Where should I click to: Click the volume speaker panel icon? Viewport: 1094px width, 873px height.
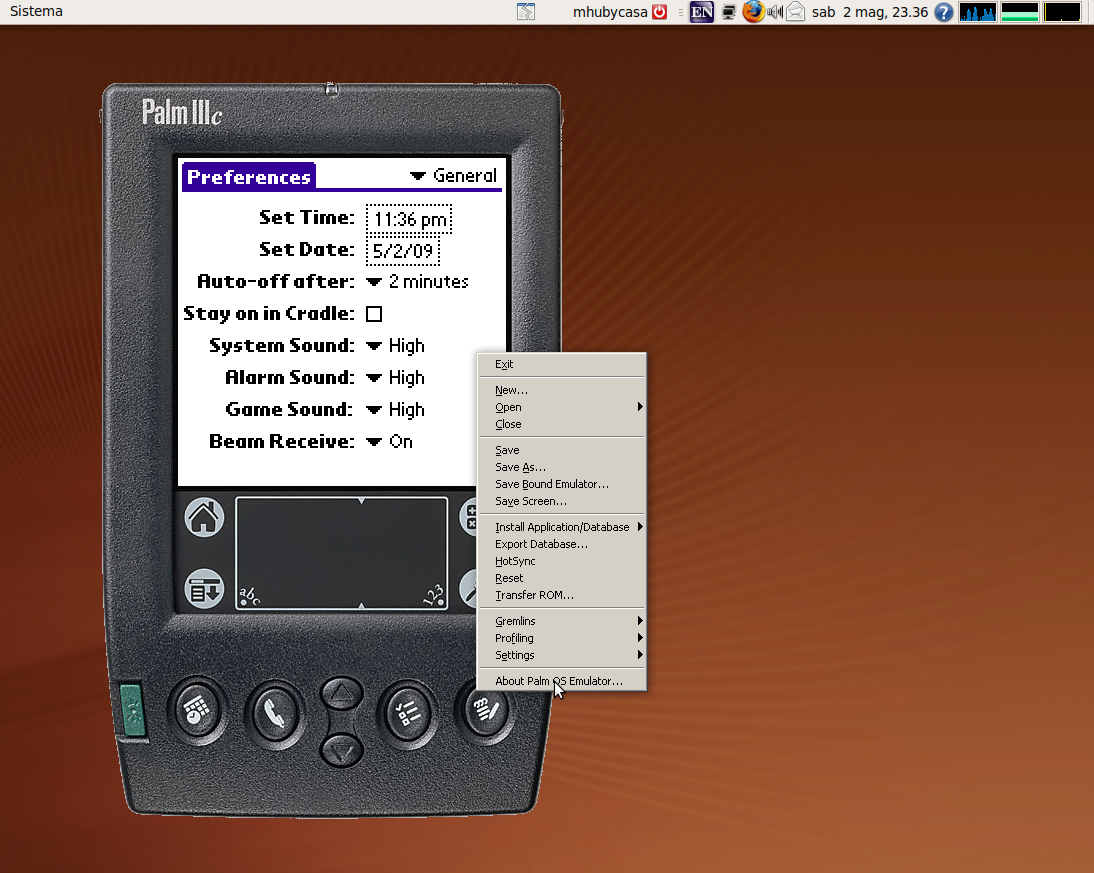click(774, 12)
